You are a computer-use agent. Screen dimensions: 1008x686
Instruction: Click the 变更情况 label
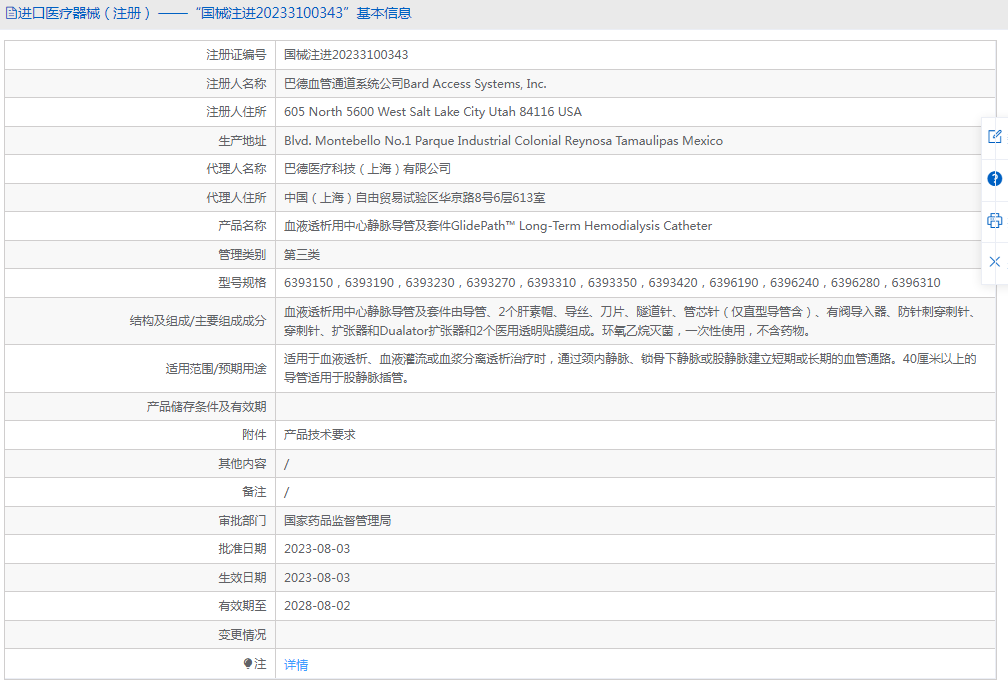pos(242,635)
